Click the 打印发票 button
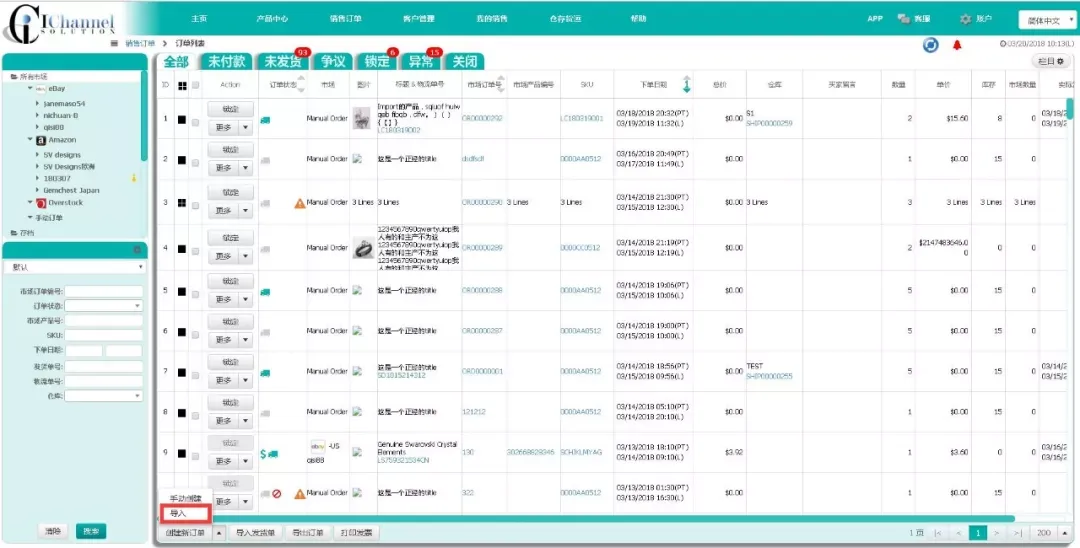This screenshot has width=1080, height=548. click(x=355, y=532)
